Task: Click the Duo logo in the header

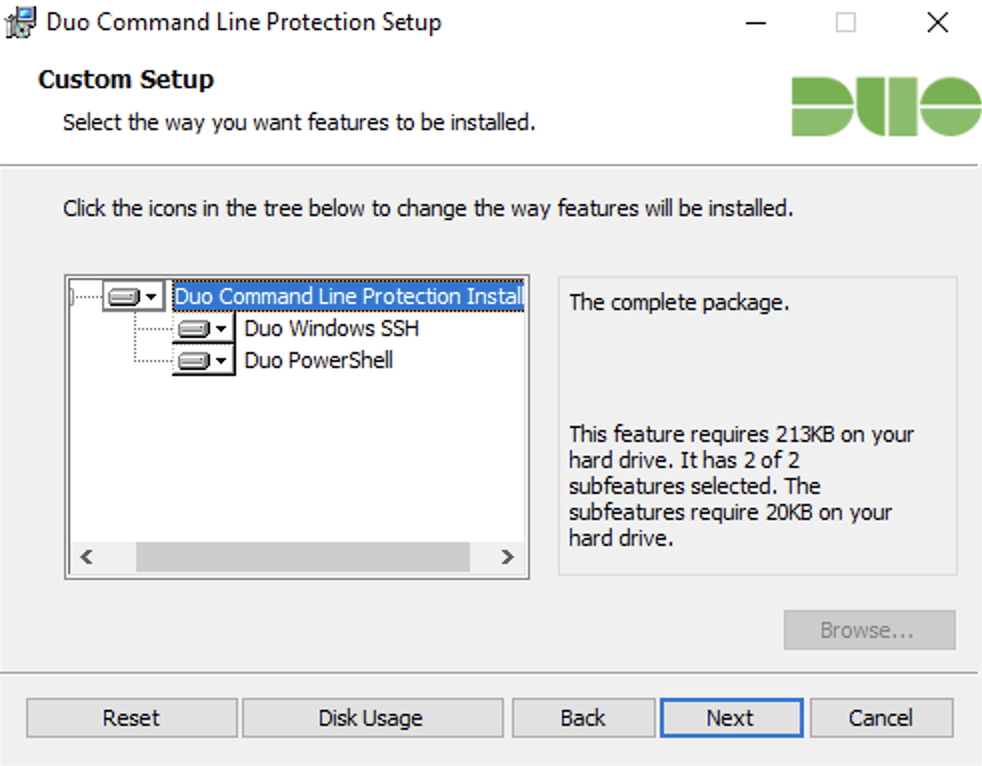Action: pyautogui.click(x=884, y=103)
